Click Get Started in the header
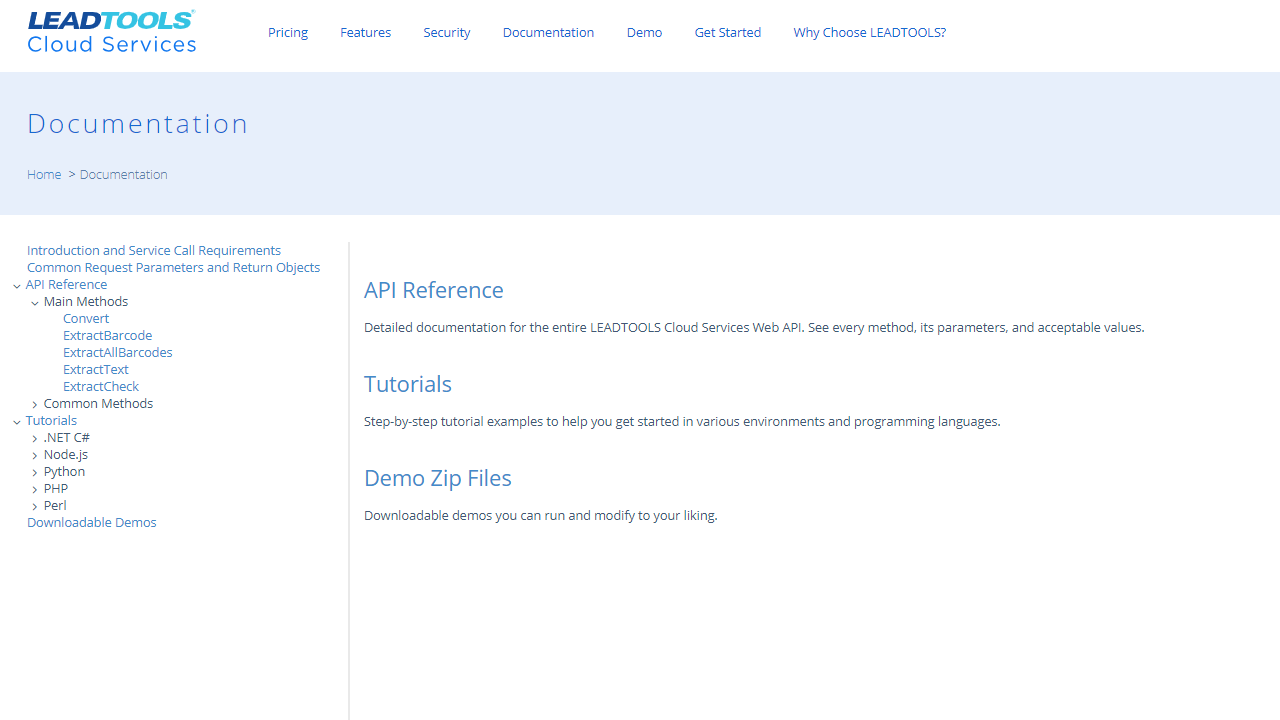Screen dimensions: 1280x720 (728, 32)
